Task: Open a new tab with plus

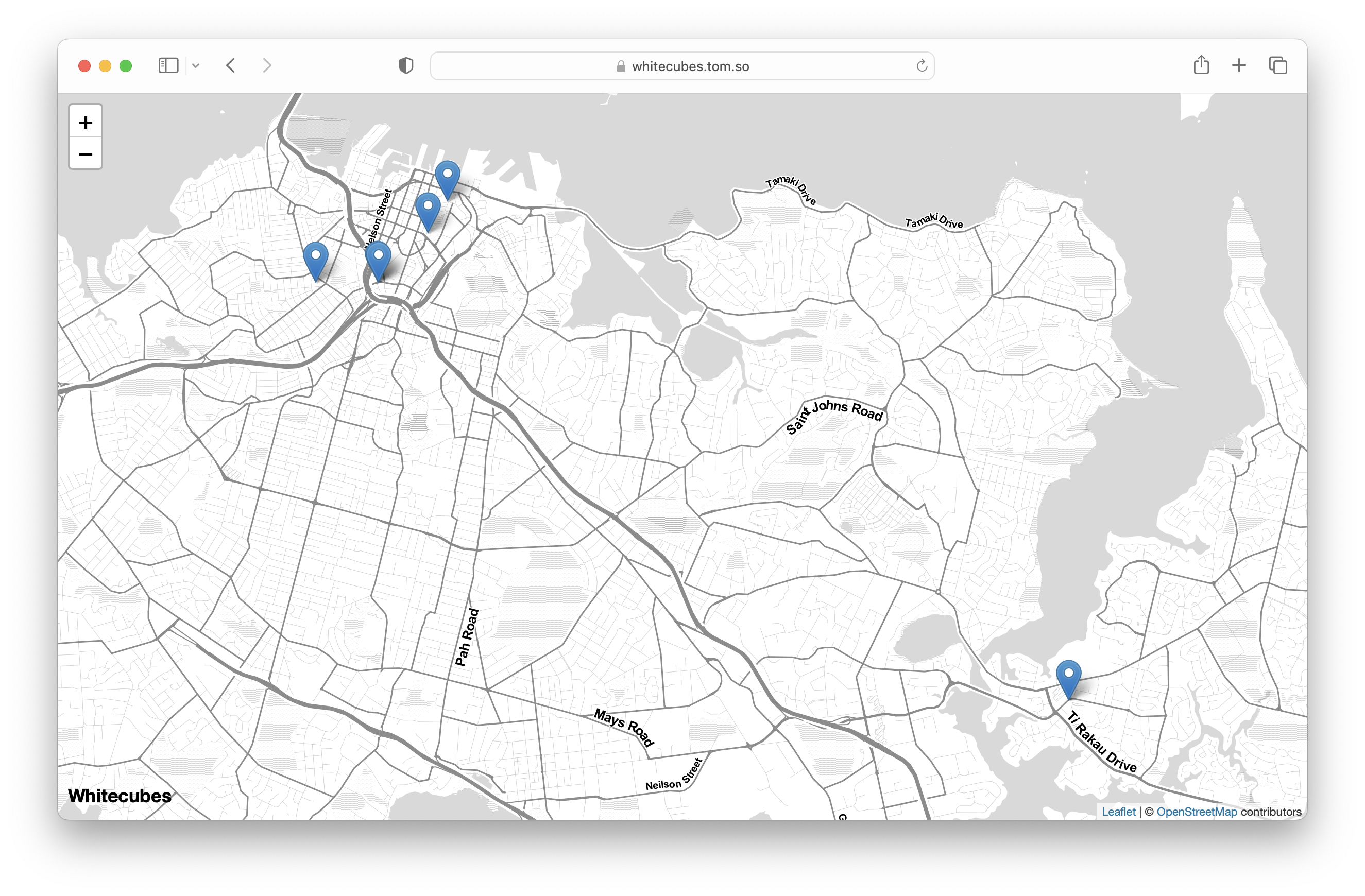Action: coord(1239,65)
